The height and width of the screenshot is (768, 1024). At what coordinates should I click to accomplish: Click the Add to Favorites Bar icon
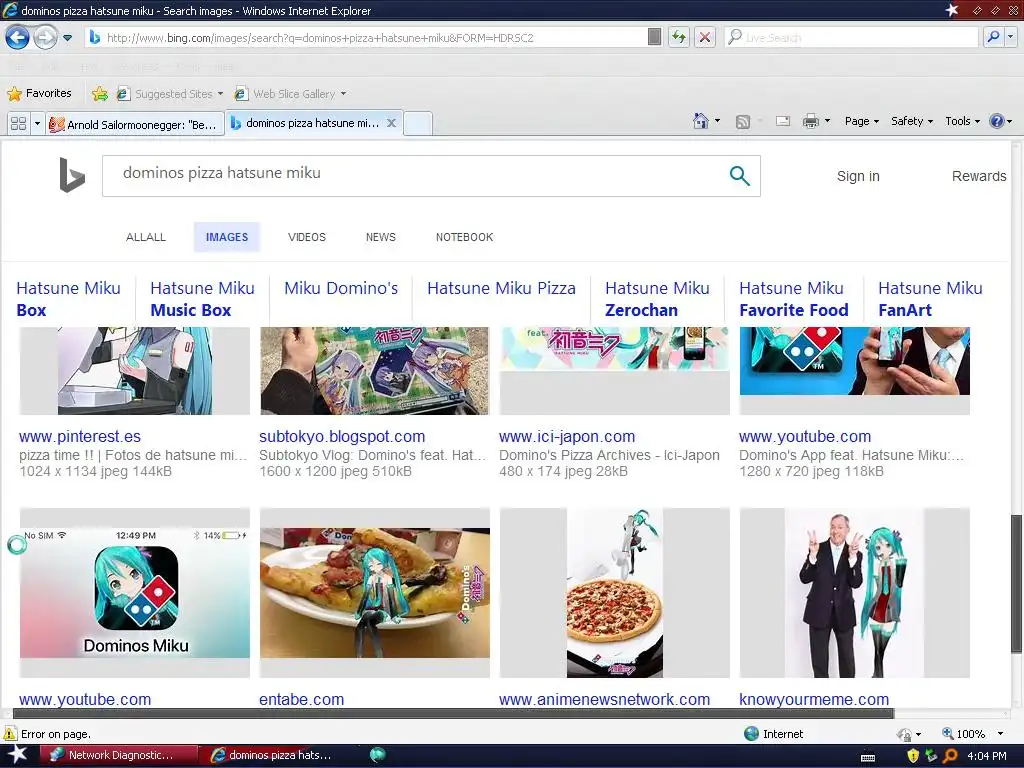[x=100, y=93]
